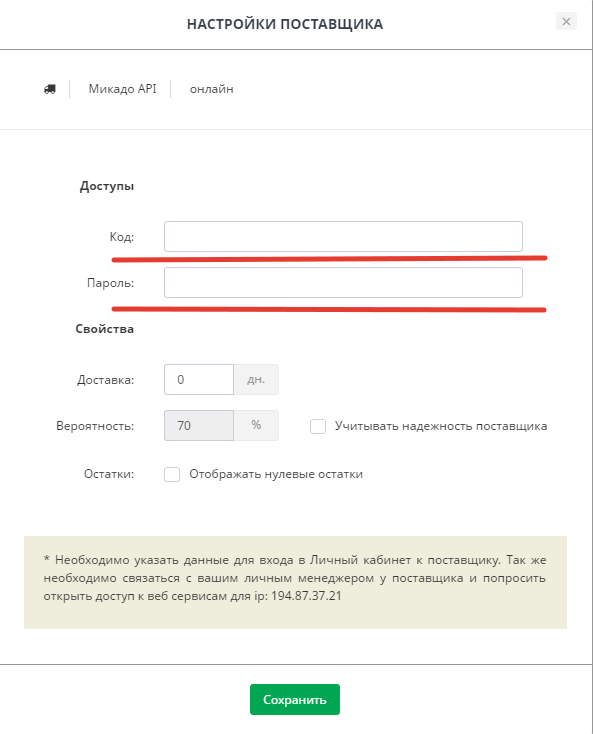Click the Код: field label
Screen dimensions: 593x734
[x=122, y=237]
